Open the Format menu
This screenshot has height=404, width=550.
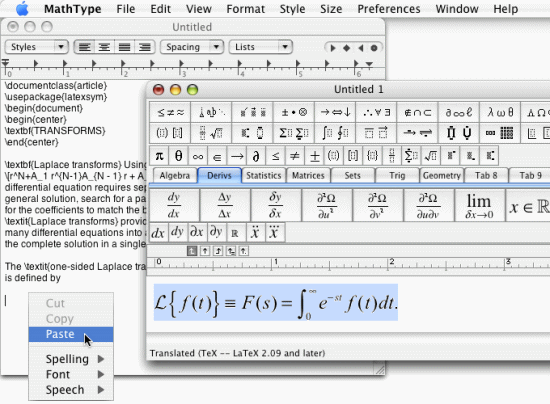point(246,9)
